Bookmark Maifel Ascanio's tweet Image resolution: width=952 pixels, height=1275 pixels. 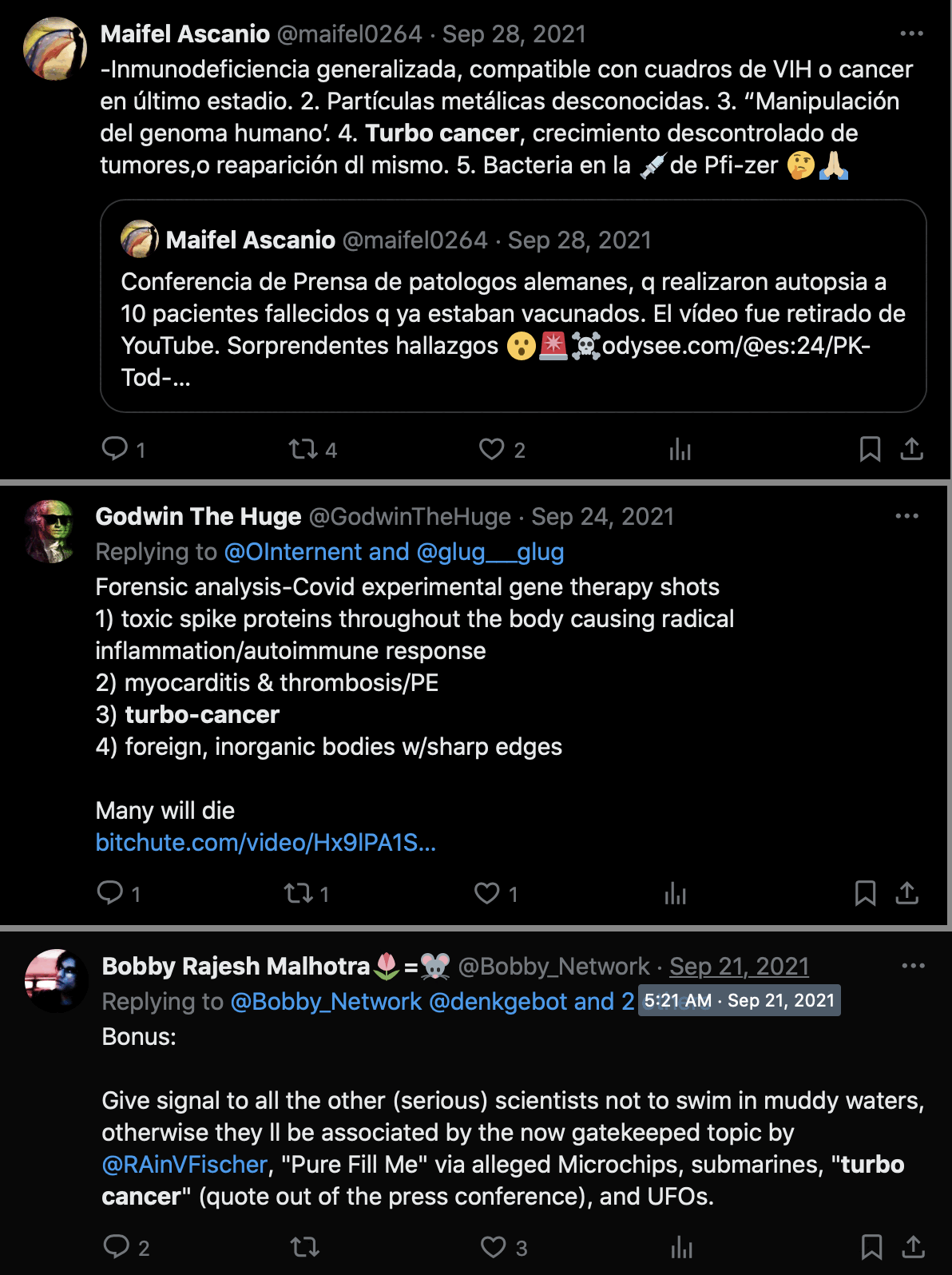(870, 449)
